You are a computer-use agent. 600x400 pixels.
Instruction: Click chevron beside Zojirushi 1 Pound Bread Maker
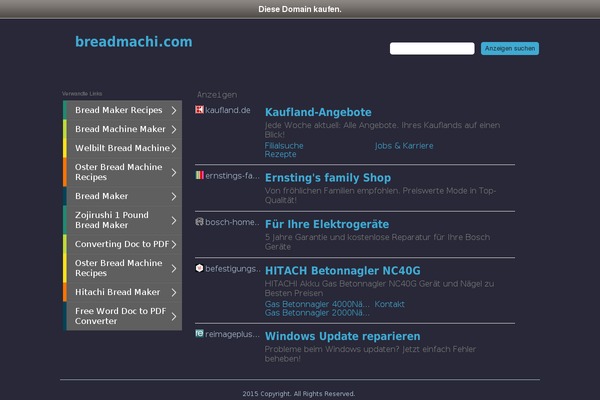pyautogui.click(x=174, y=220)
